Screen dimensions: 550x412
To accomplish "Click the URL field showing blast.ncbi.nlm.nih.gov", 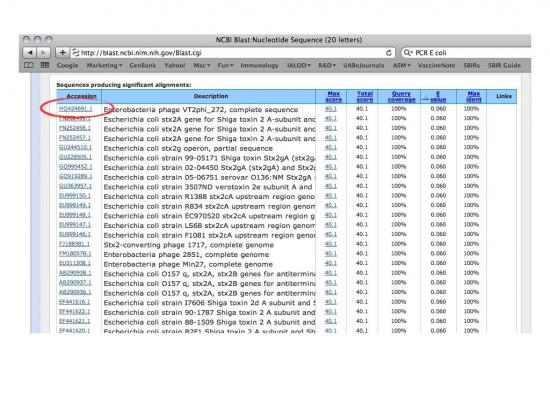I will click(x=233, y=53).
